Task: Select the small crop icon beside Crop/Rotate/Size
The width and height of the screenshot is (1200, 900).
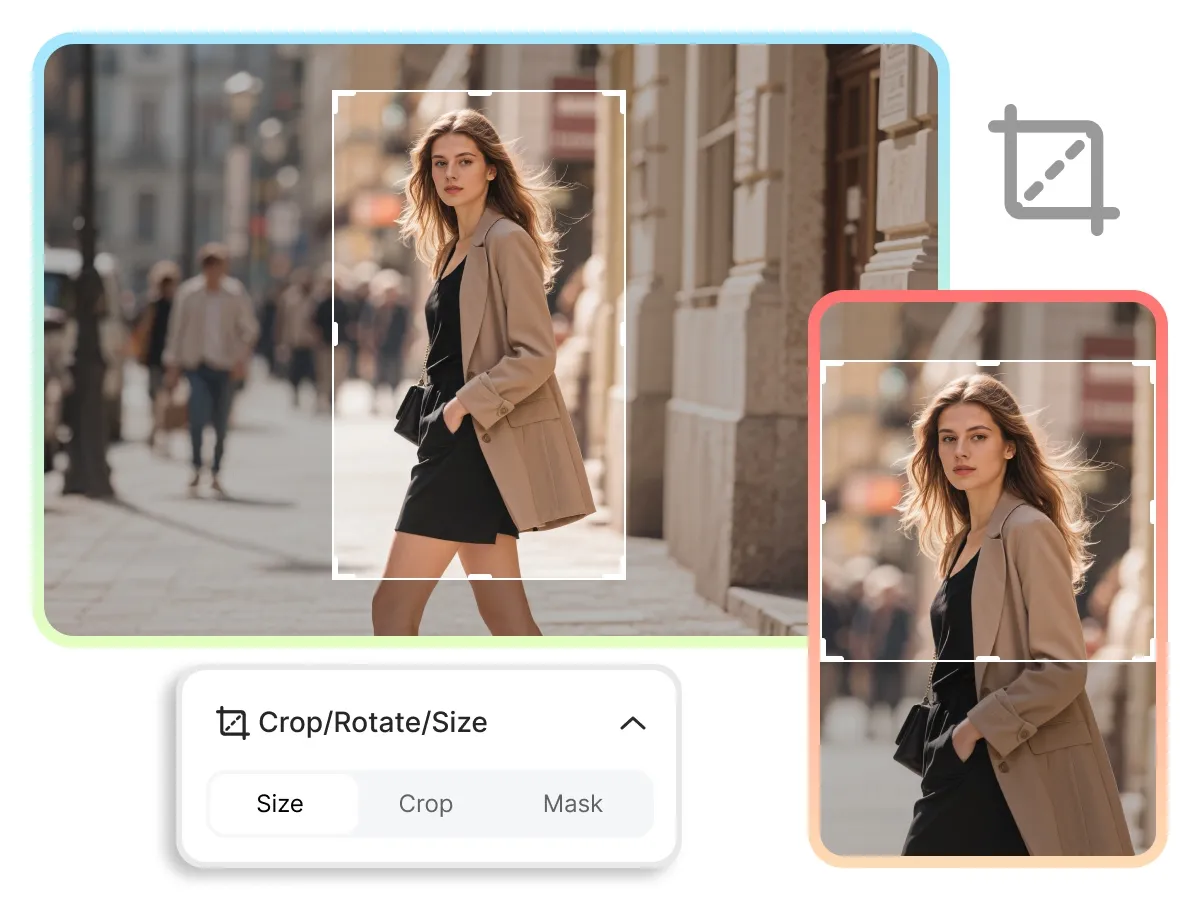Action: [x=233, y=722]
